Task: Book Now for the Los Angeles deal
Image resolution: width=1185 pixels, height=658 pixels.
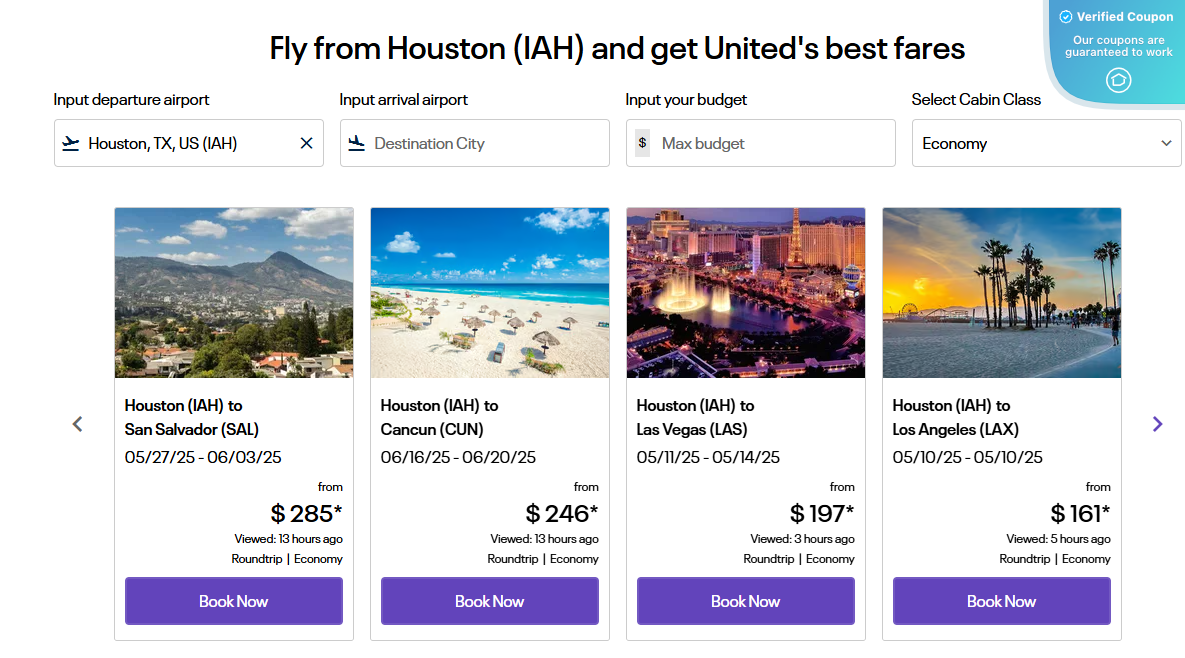Action: click(x=1001, y=601)
